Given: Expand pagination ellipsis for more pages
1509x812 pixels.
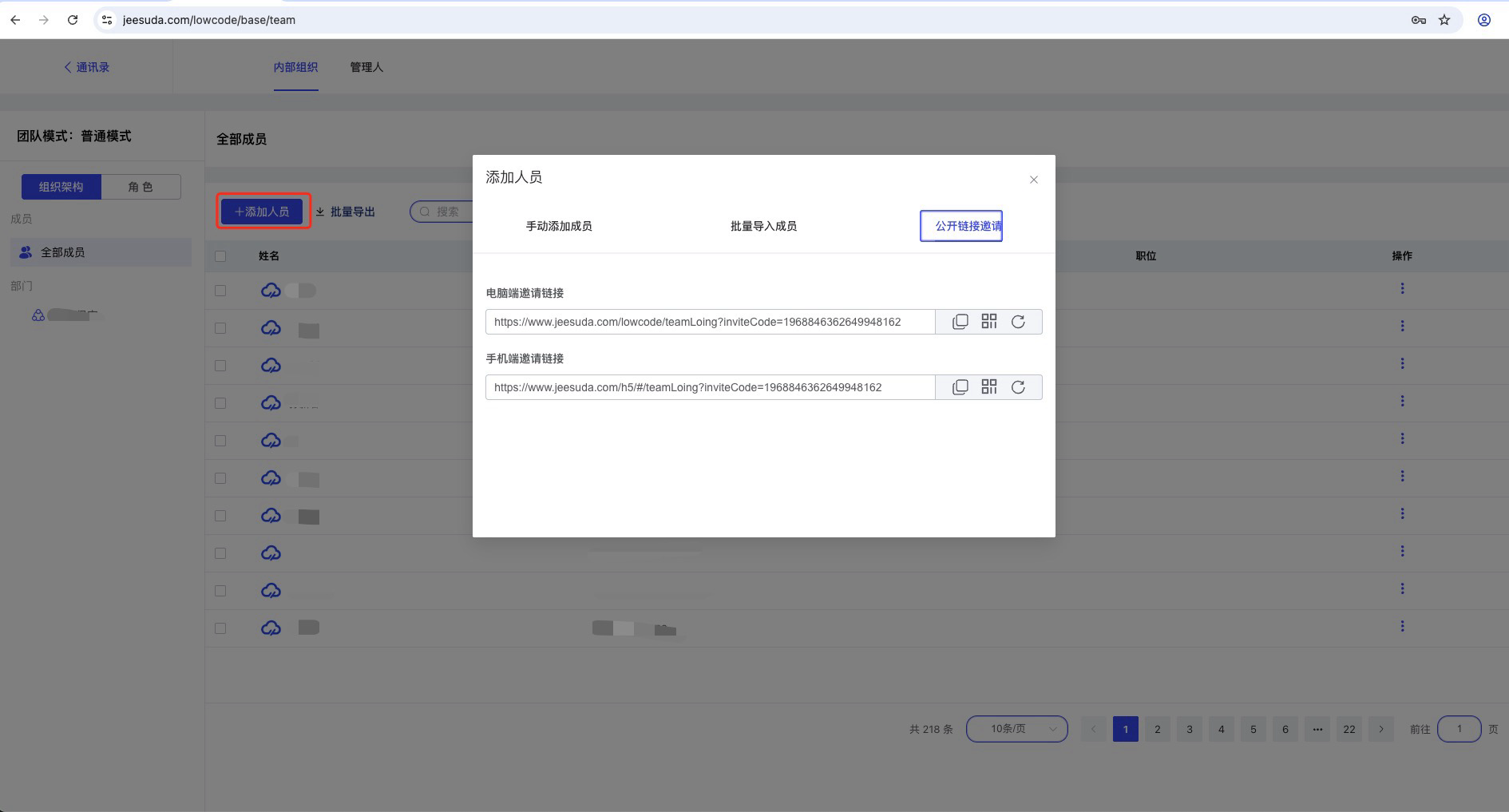Looking at the screenshot, I should pos(1317,729).
